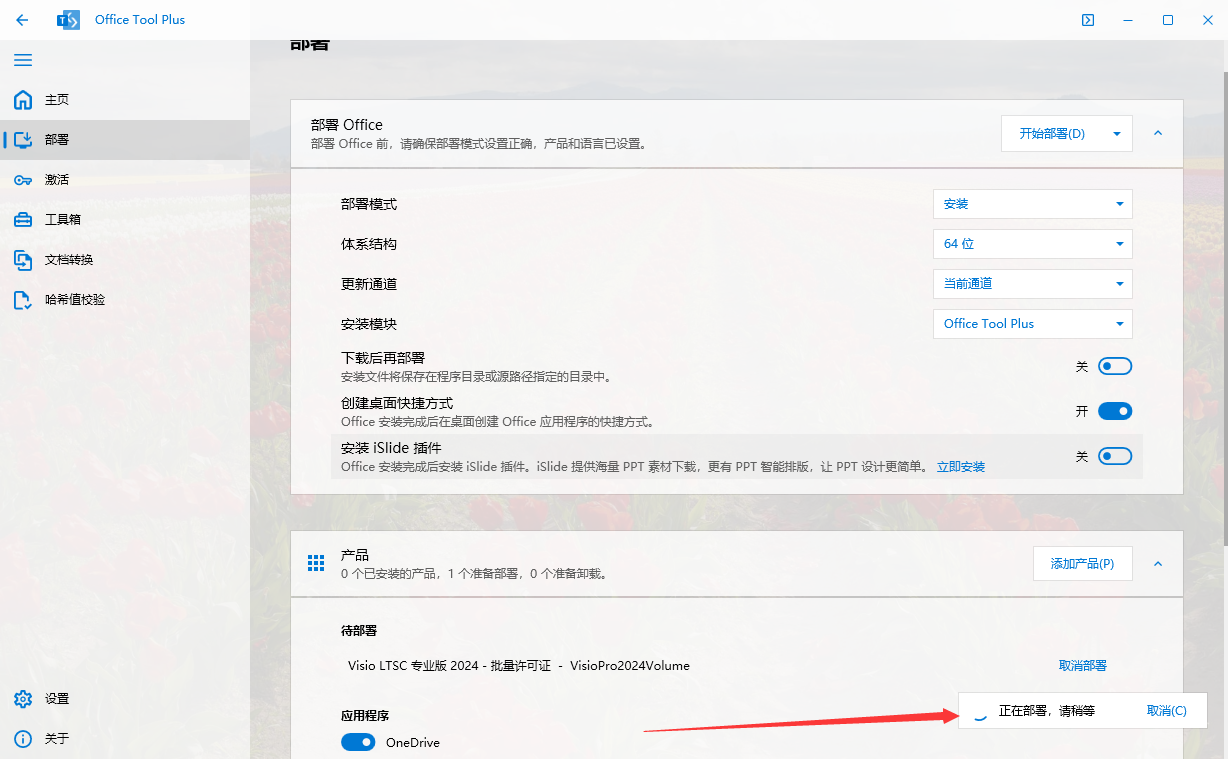The image size is (1228, 759).
Task: Click the 创建桌面快捷方式 label
Action: click(397, 403)
